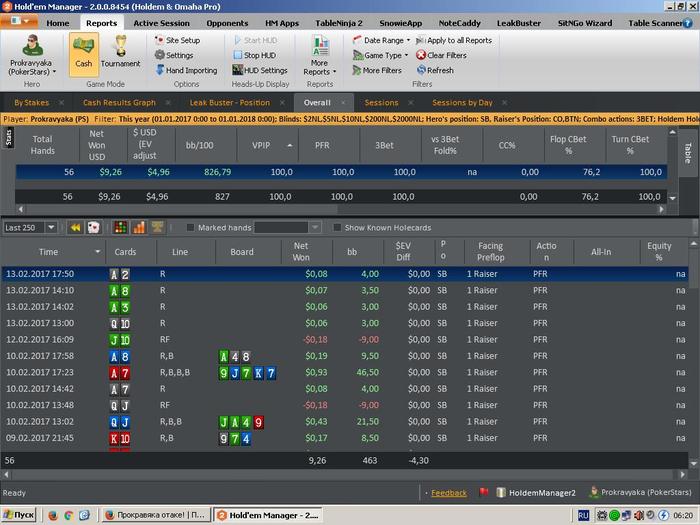This screenshot has height=525, width=700.
Task: Click the Пуск start button
Action: [x=19, y=515]
